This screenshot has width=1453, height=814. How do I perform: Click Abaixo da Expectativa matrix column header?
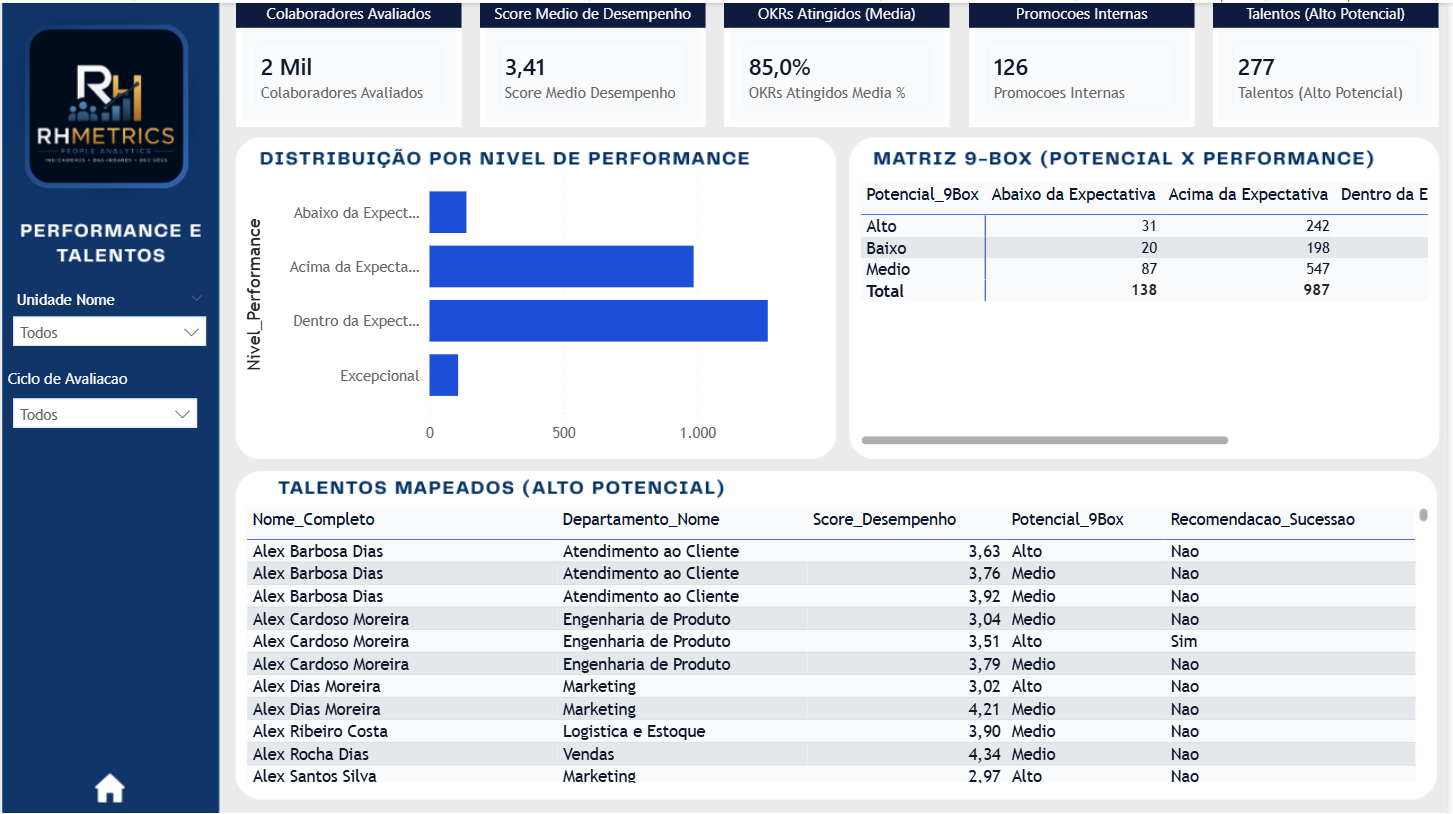[x=1073, y=194]
